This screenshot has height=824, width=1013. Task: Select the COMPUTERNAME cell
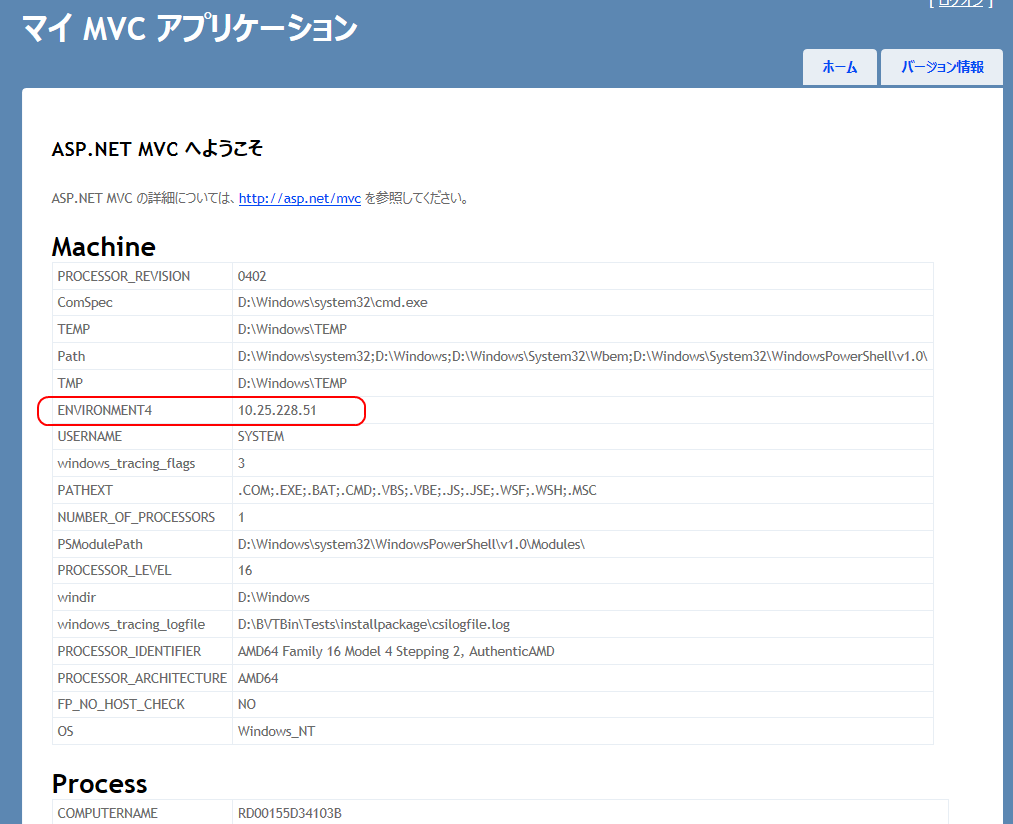tap(142, 813)
